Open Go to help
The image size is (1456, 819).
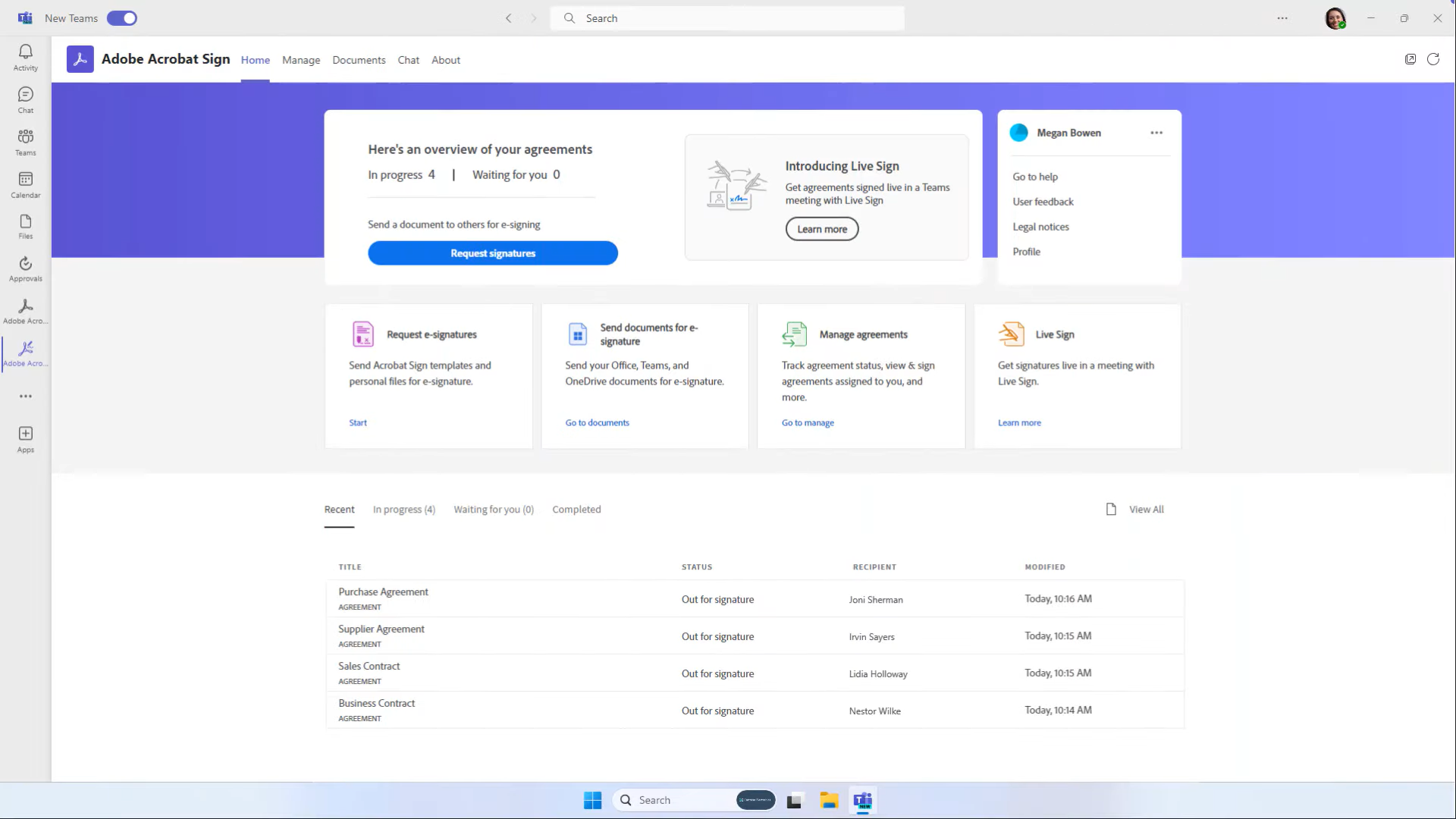[x=1035, y=177]
